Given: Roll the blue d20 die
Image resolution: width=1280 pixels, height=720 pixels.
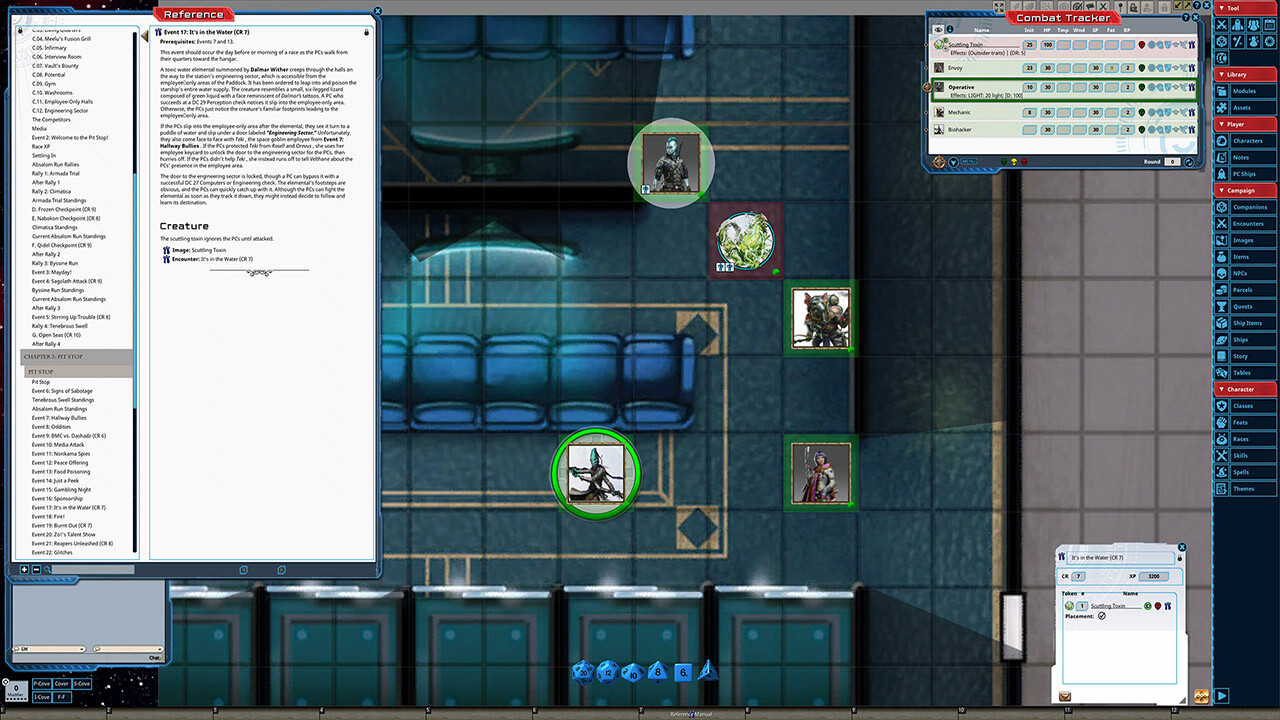Looking at the screenshot, I should coord(583,673).
